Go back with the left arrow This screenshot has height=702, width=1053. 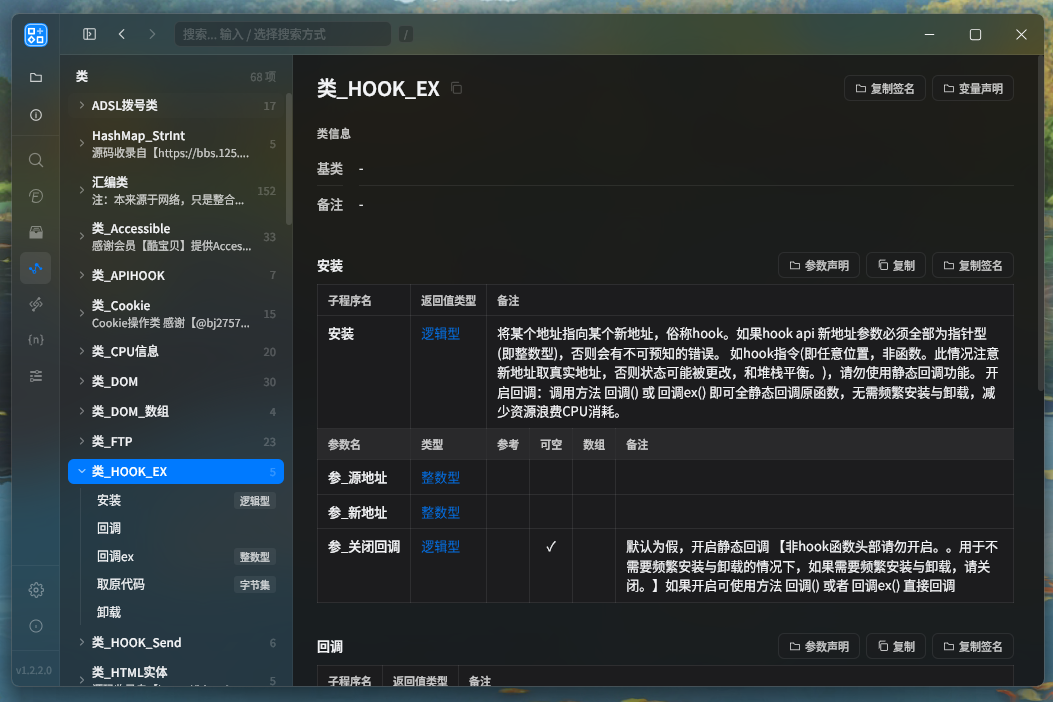click(x=122, y=34)
